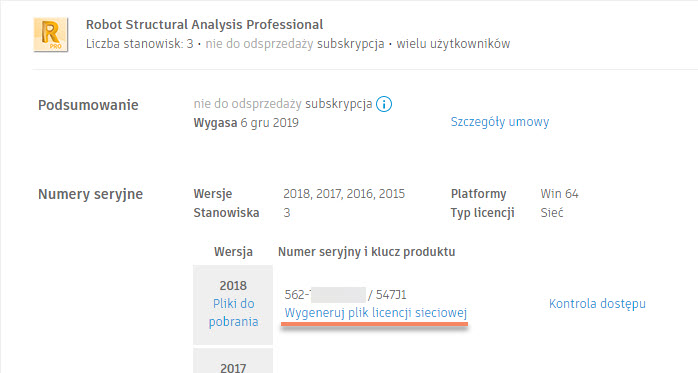
Task: Click Wygeneruj plik licencji sieciowej link
Action: 376,313
